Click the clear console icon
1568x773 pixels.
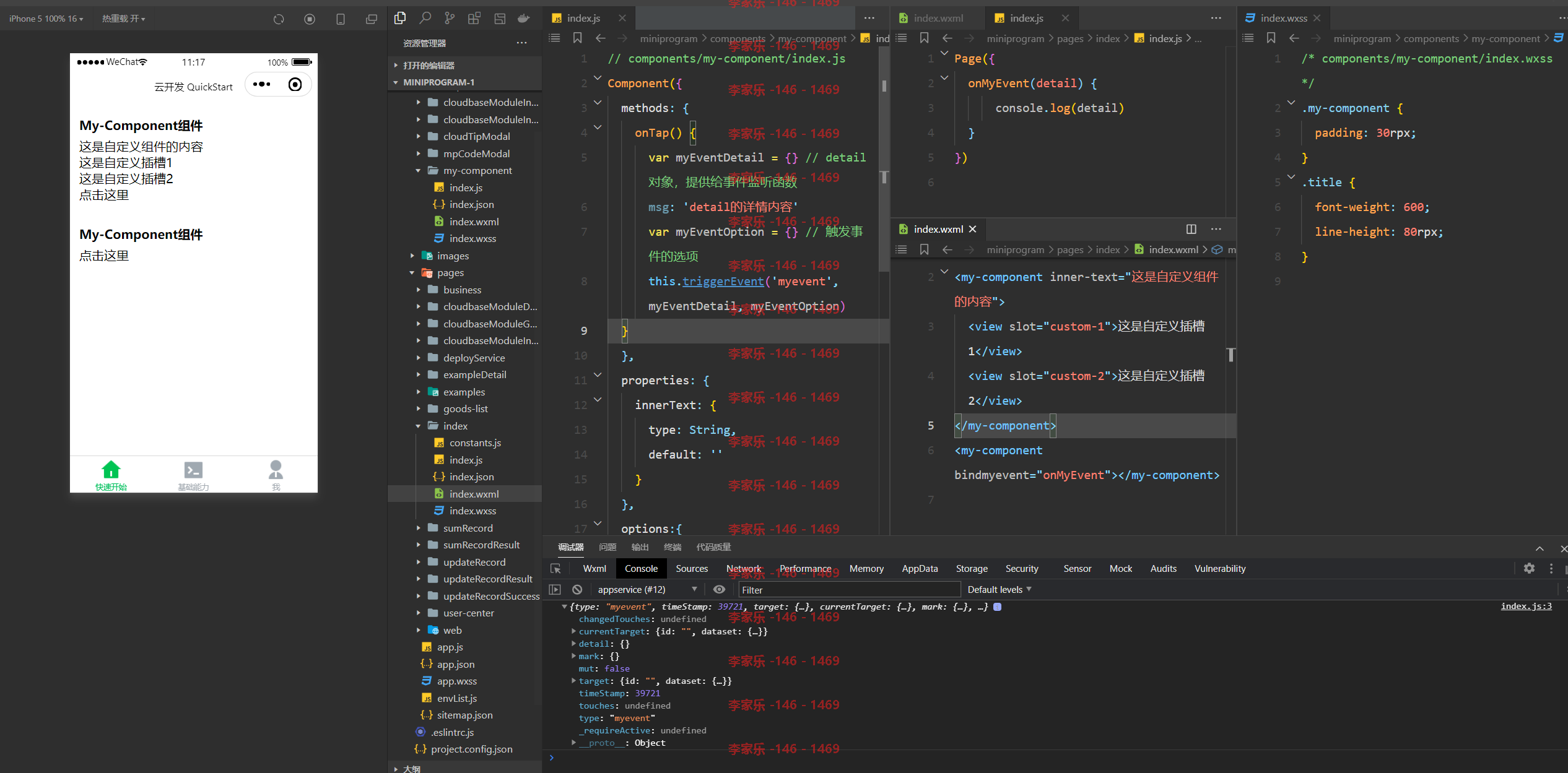pos(577,590)
